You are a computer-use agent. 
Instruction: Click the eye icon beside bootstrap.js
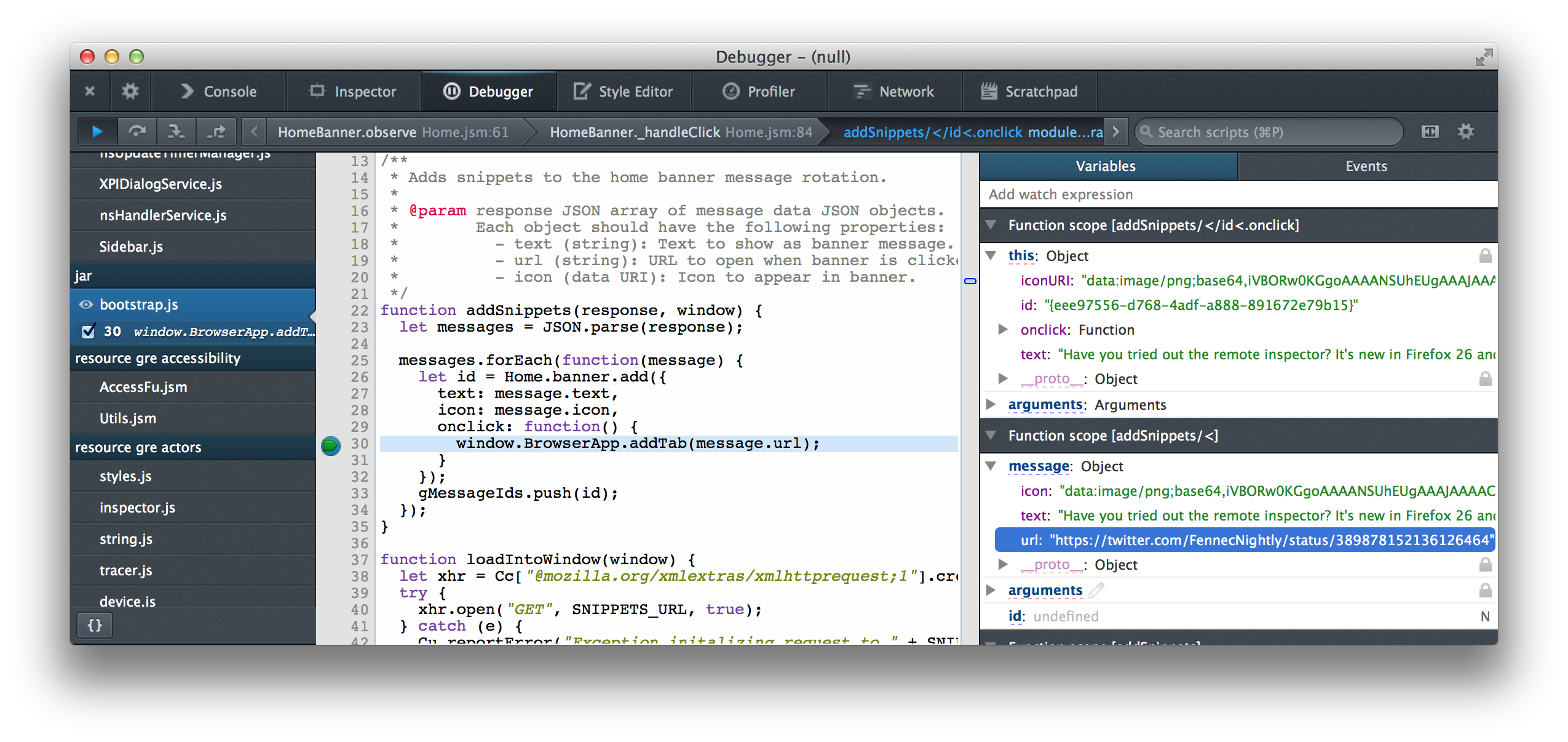(x=86, y=305)
